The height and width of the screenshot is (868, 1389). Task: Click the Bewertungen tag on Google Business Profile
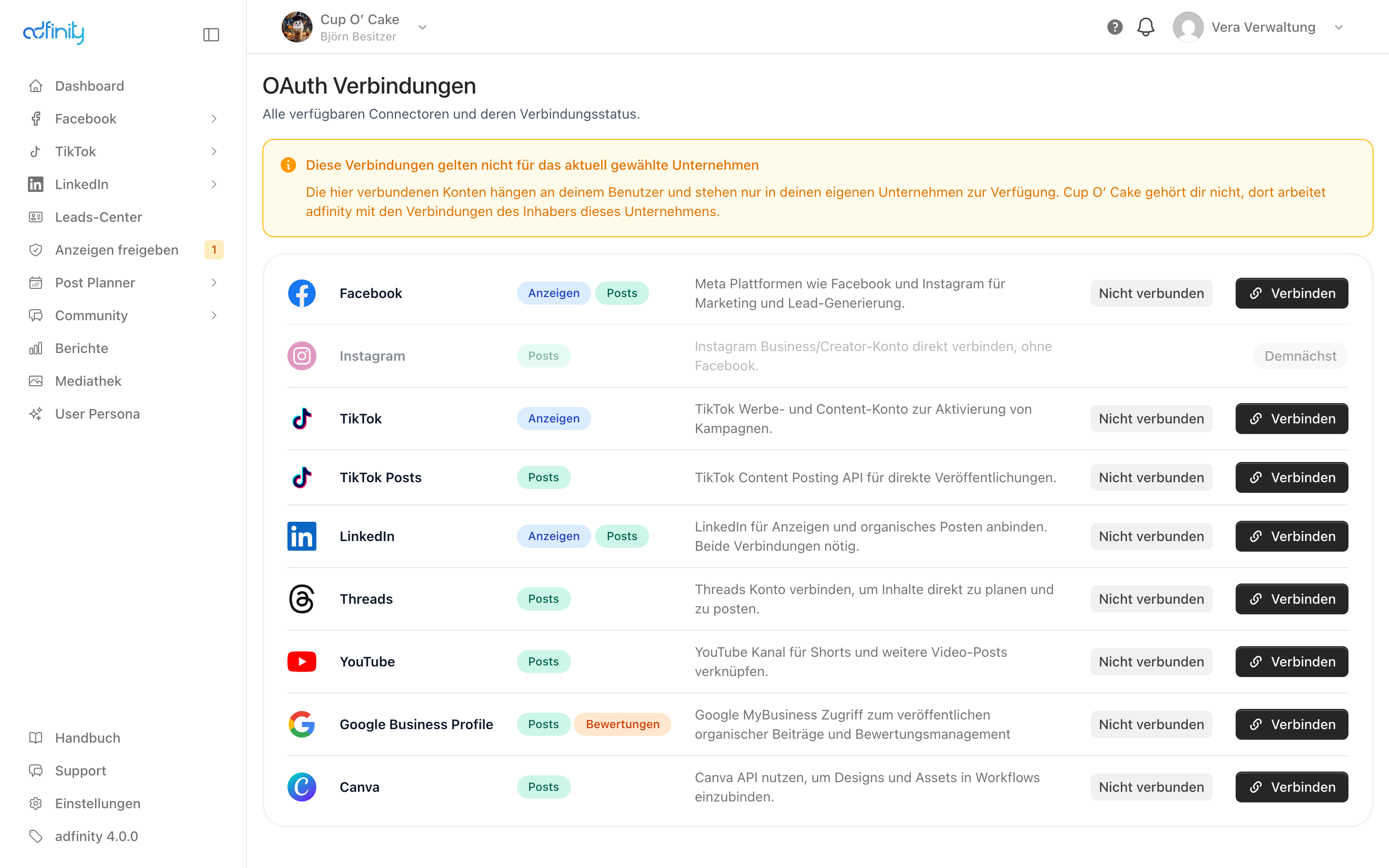[x=623, y=724]
